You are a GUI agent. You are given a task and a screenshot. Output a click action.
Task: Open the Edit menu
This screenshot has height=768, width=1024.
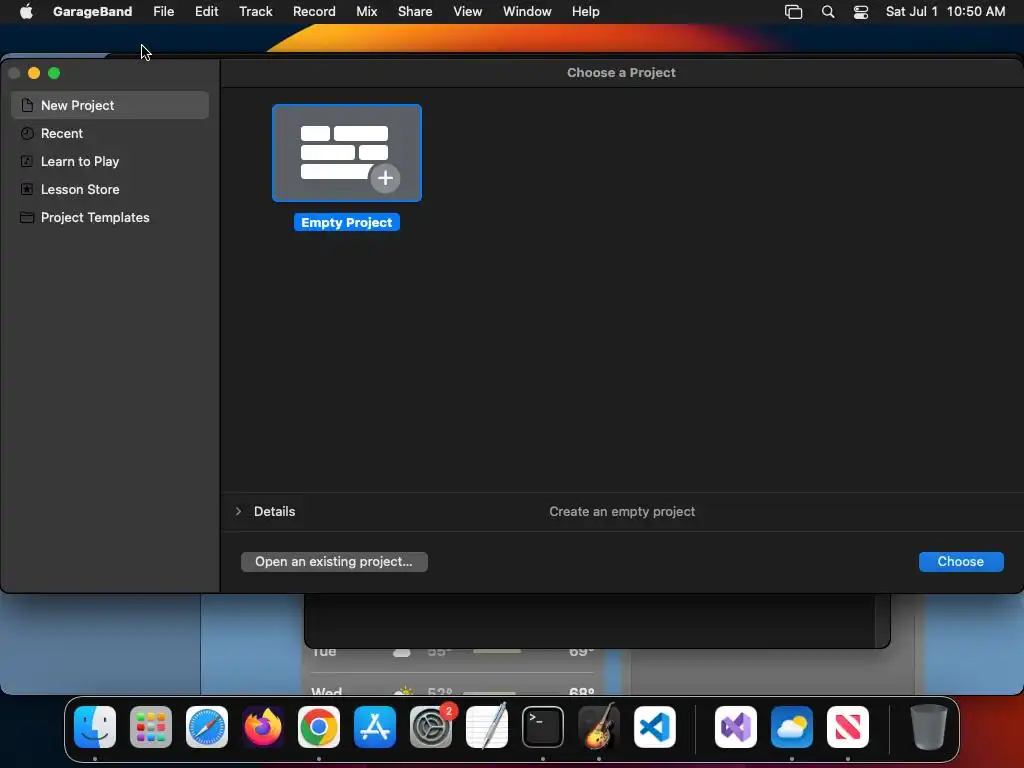206,12
